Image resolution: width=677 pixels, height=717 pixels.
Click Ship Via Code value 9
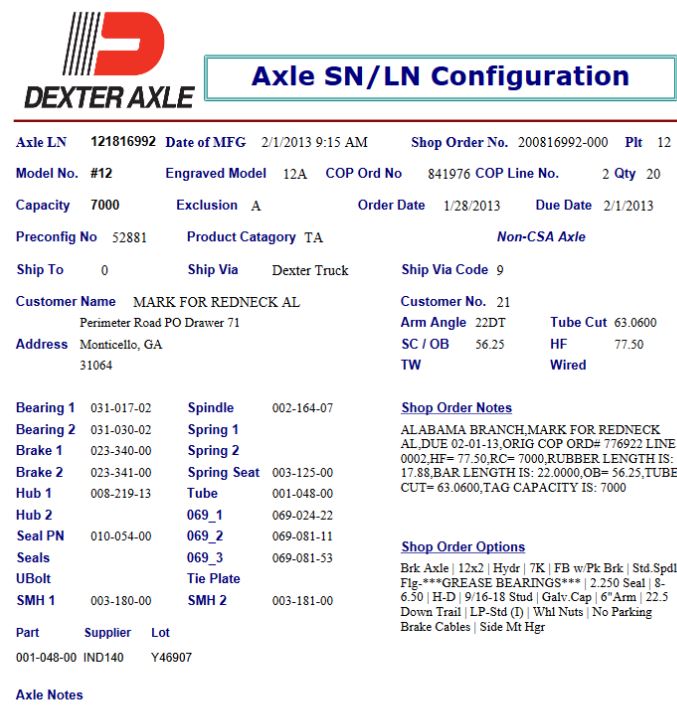[x=500, y=270]
